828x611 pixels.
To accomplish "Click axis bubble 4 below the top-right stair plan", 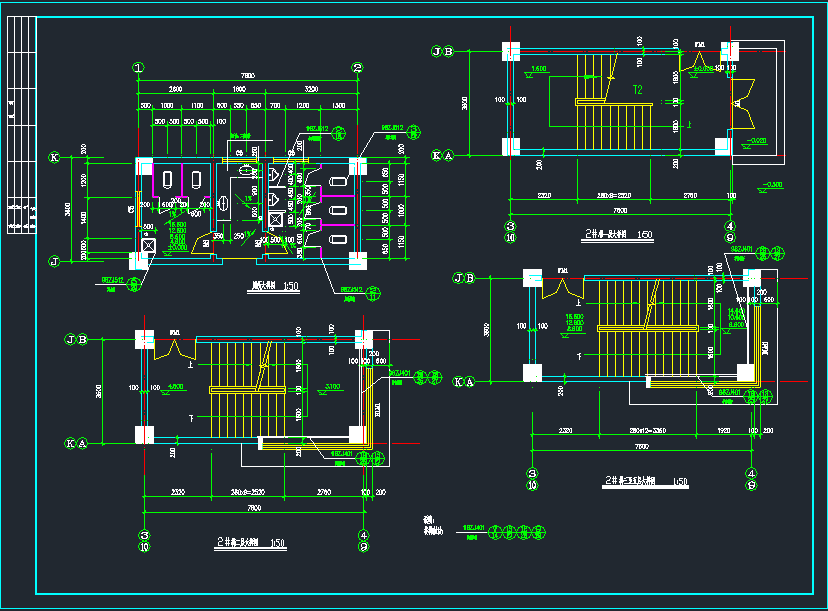I will pyautogui.click(x=730, y=227).
